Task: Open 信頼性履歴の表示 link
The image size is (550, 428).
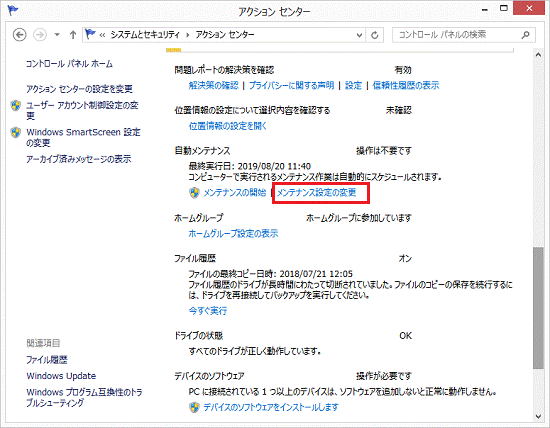Action: click(x=406, y=85)
